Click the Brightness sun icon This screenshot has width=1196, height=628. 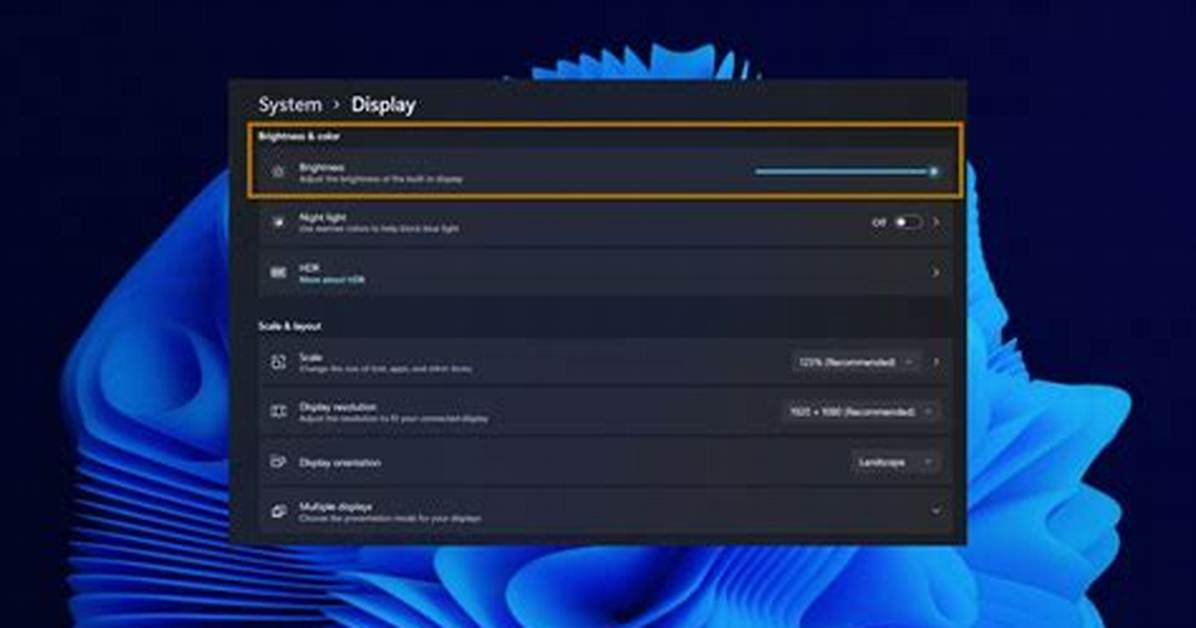click(x=278, y=172)
